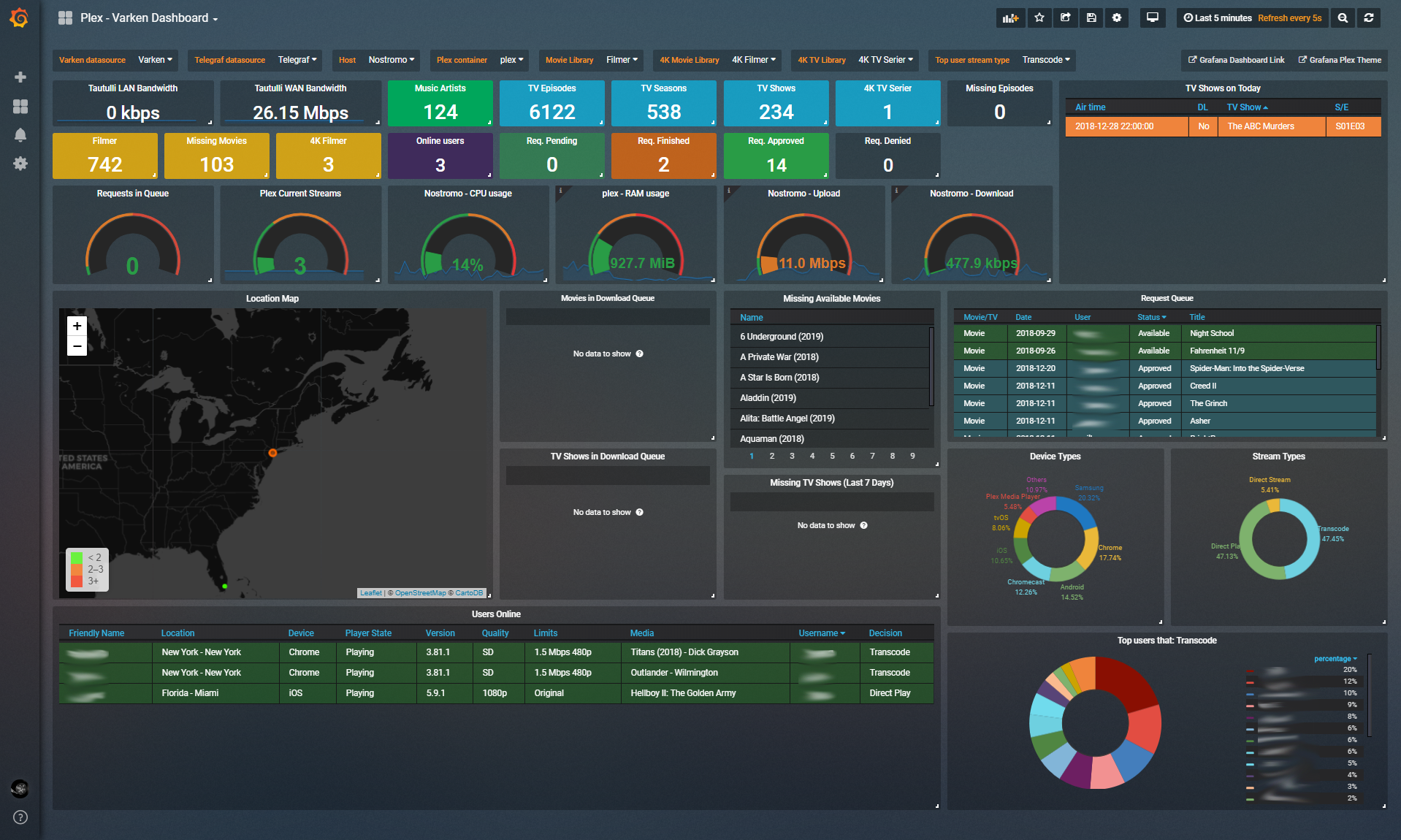Click the Missing Available Movies scrollbar
1401x840 pixels.
click(x=931, y=367)
